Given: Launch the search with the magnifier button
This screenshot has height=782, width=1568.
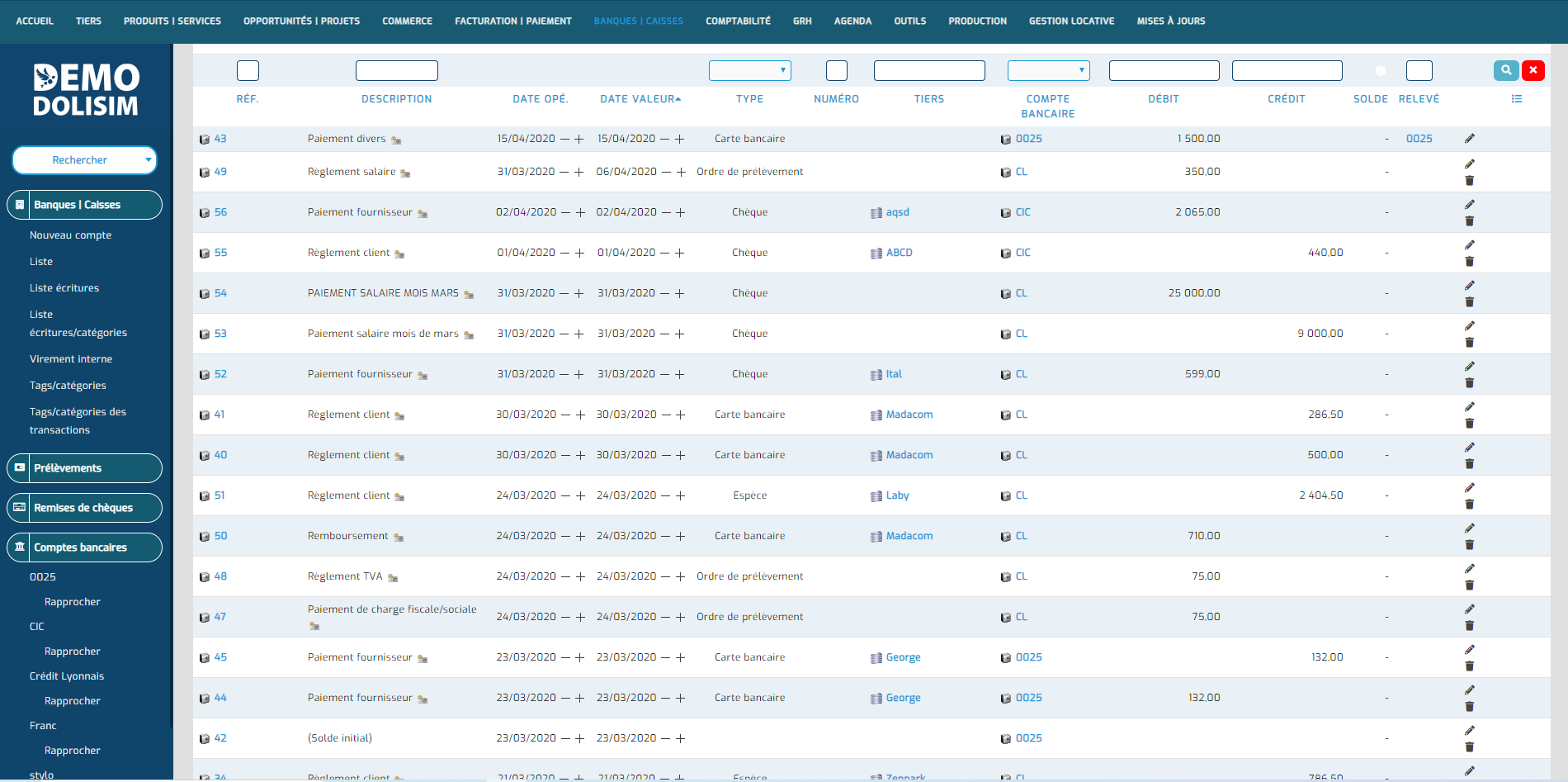Looking at the screenshot, I should click(x=1505, y=70).
